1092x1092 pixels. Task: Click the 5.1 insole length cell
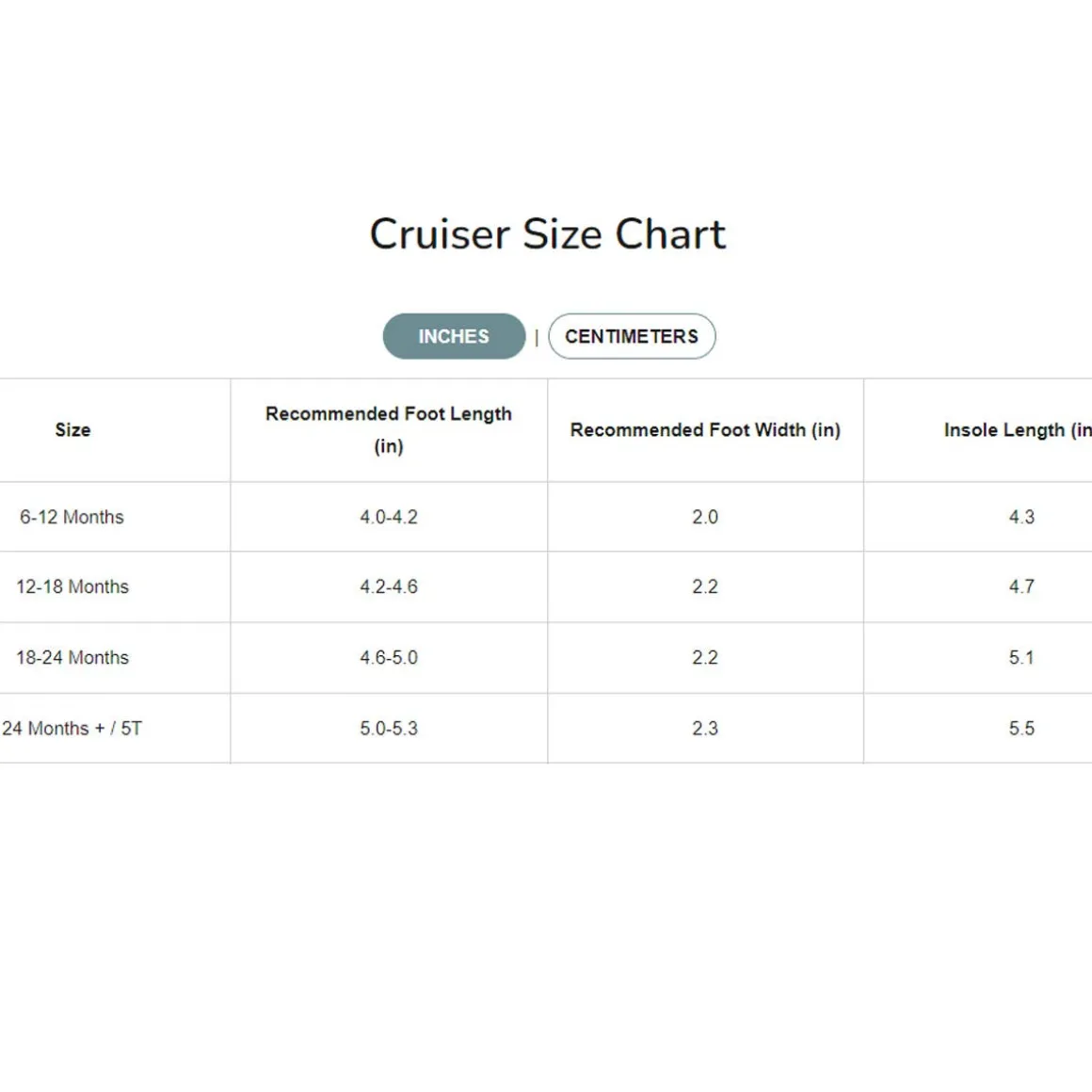(x=1021, y=657)
